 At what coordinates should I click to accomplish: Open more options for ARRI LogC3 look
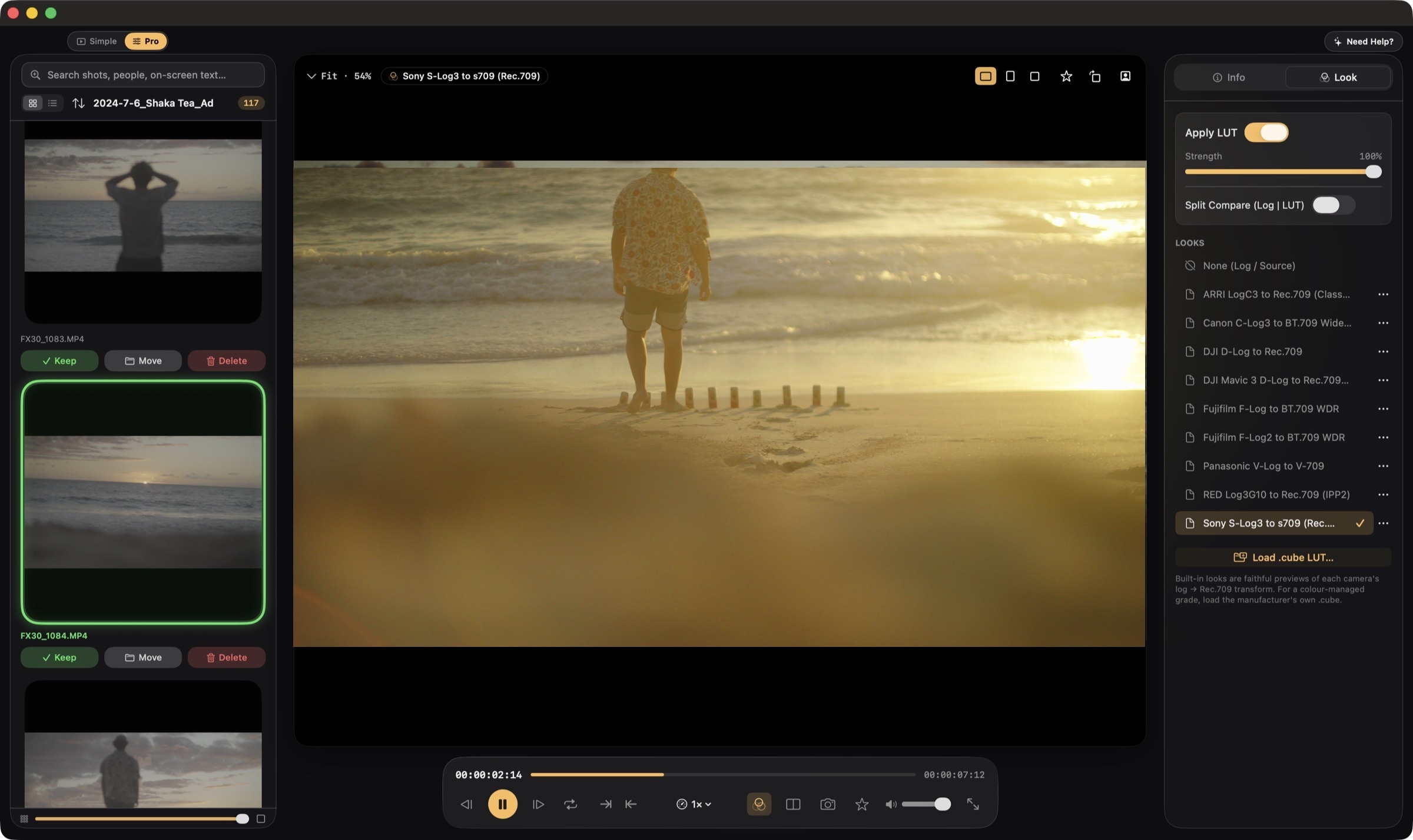(1383, 294)
